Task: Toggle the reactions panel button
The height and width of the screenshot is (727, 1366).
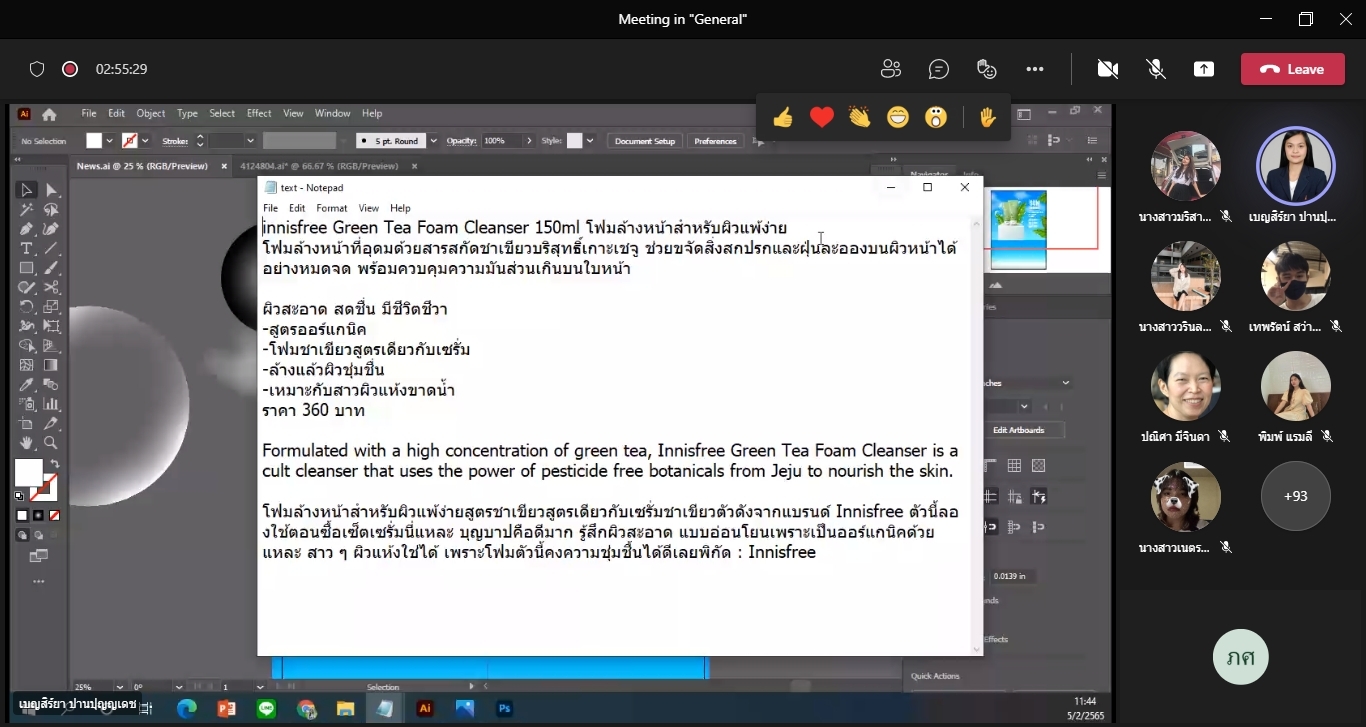Action: 987,69
